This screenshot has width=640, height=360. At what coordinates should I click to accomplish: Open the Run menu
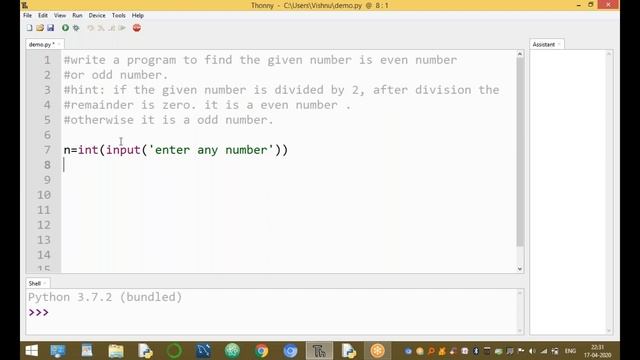click(x=77, y=15)
